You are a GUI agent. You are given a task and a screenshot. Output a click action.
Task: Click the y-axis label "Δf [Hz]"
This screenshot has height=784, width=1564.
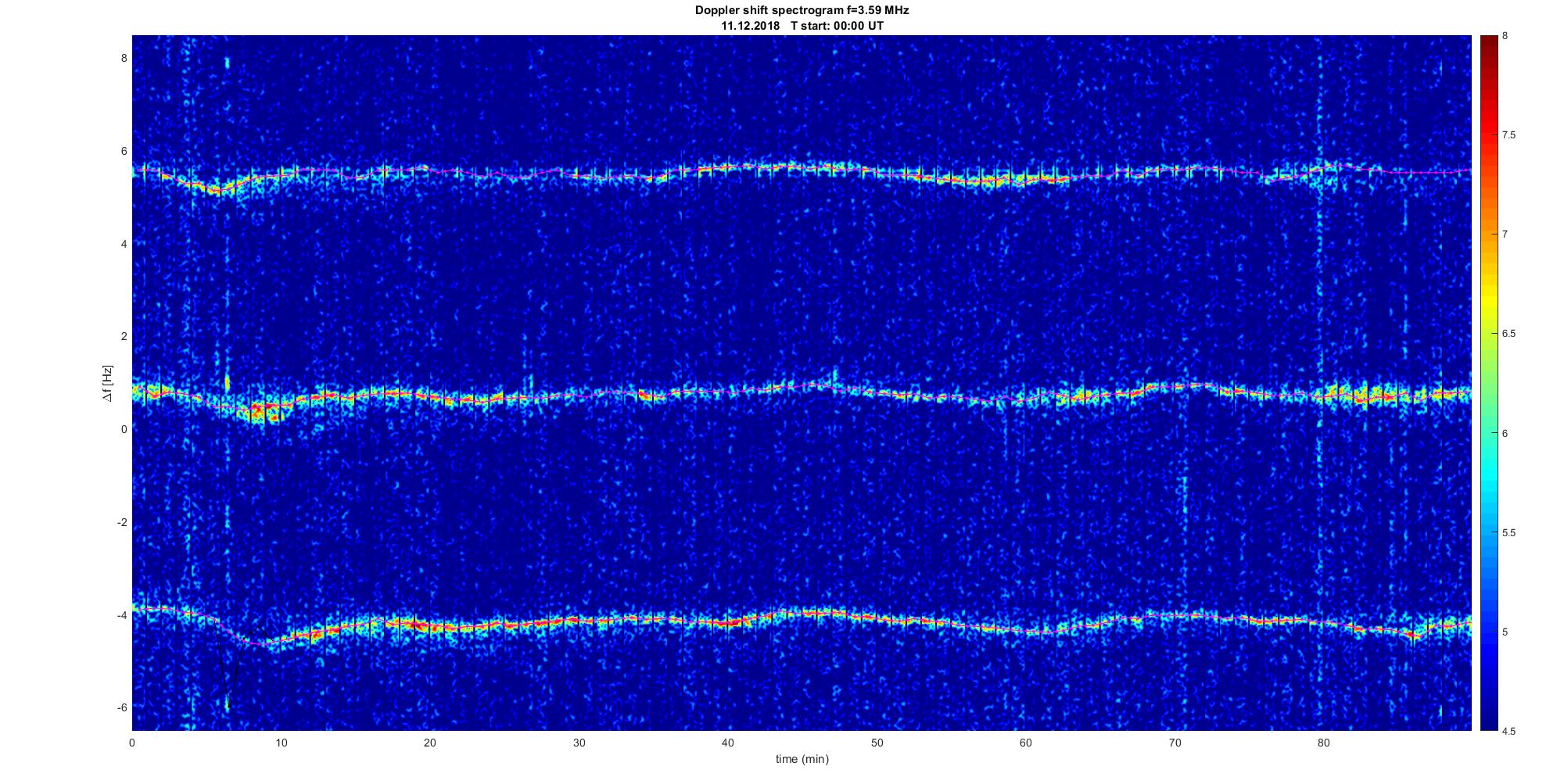[107, 383]
